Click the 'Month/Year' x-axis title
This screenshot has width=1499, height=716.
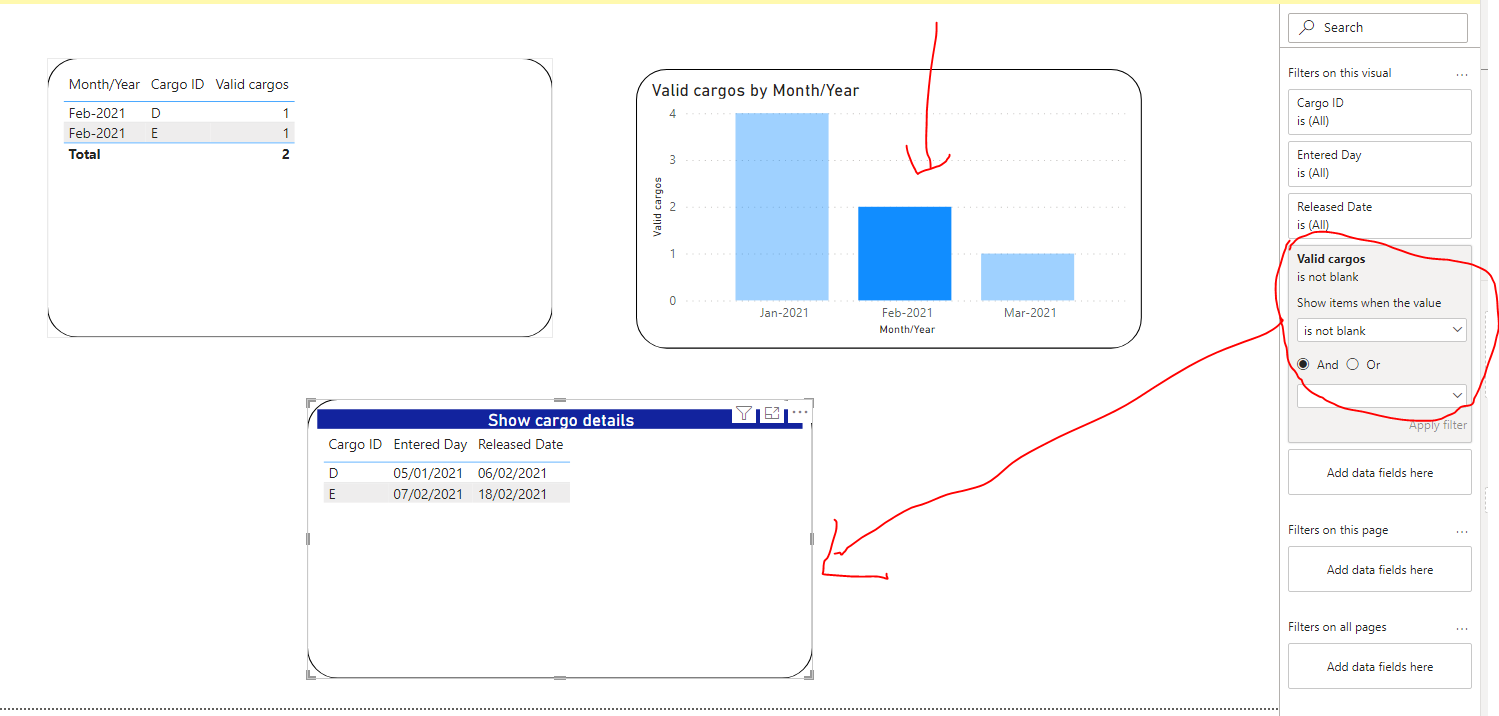point(907,329)
